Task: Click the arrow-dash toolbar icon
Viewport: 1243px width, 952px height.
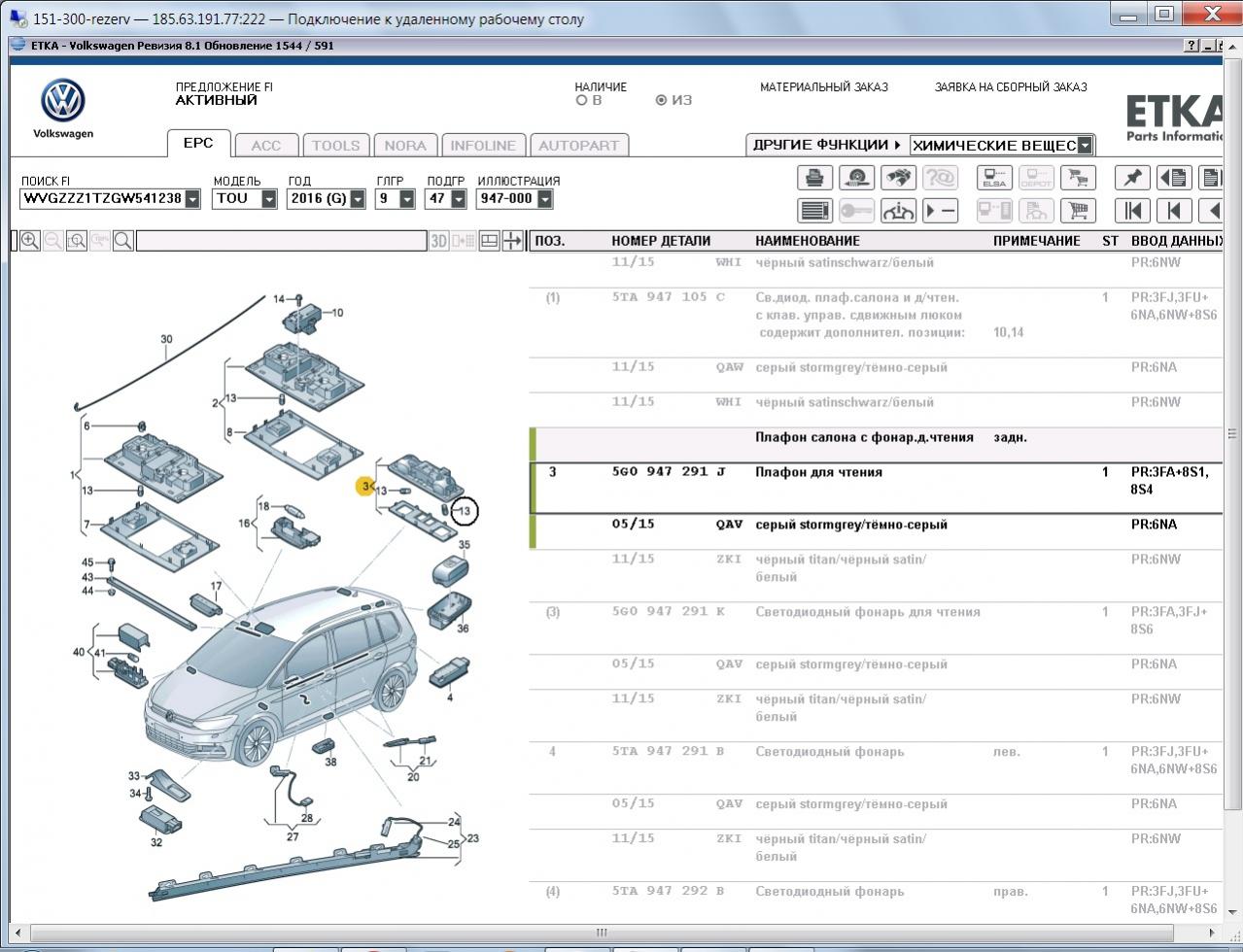Action: click(x=940, y=210)
